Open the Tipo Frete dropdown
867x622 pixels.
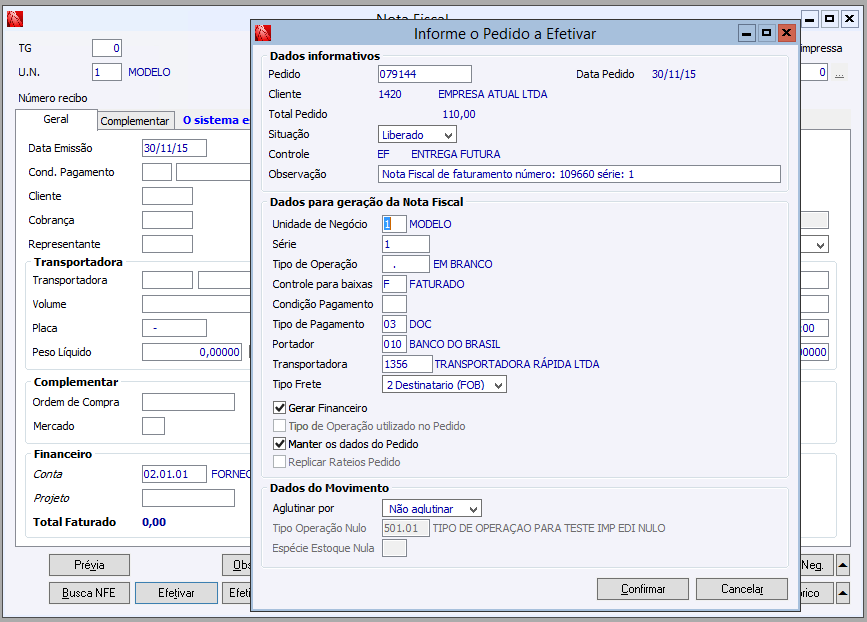(444, 384)
